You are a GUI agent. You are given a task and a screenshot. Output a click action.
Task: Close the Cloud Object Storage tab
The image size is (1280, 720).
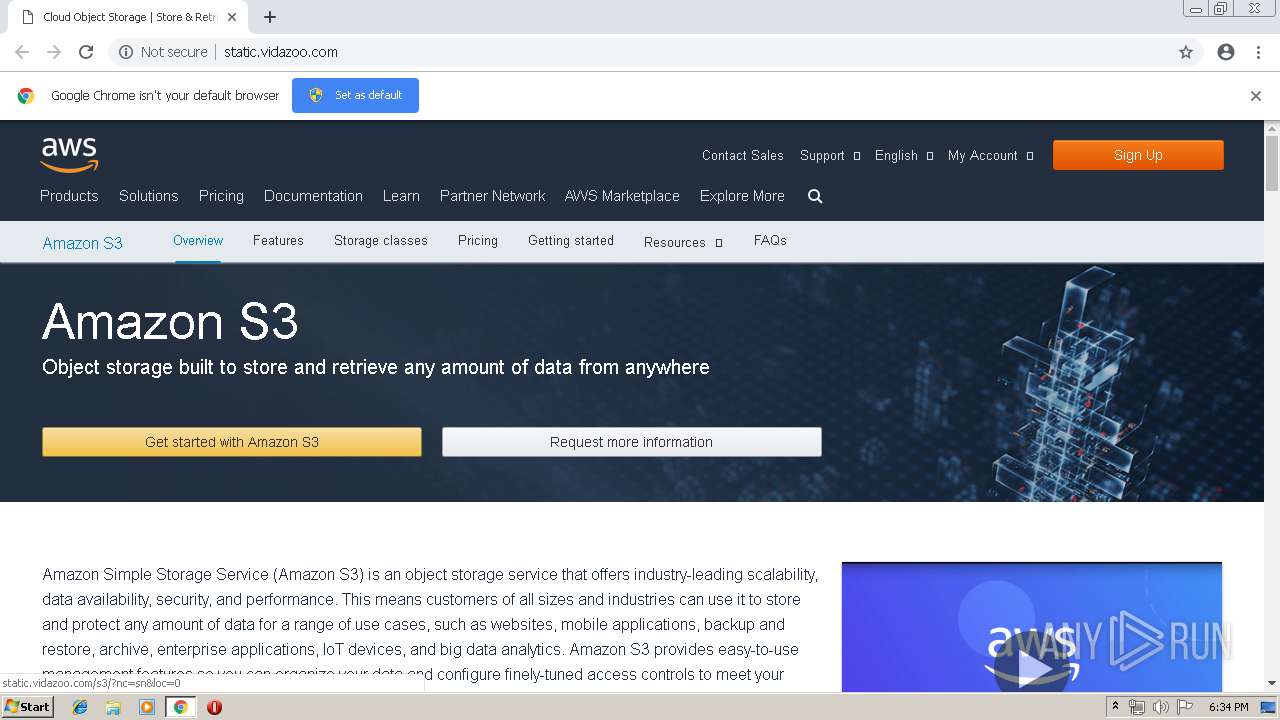pyautogui.click(x=231, y=17)
